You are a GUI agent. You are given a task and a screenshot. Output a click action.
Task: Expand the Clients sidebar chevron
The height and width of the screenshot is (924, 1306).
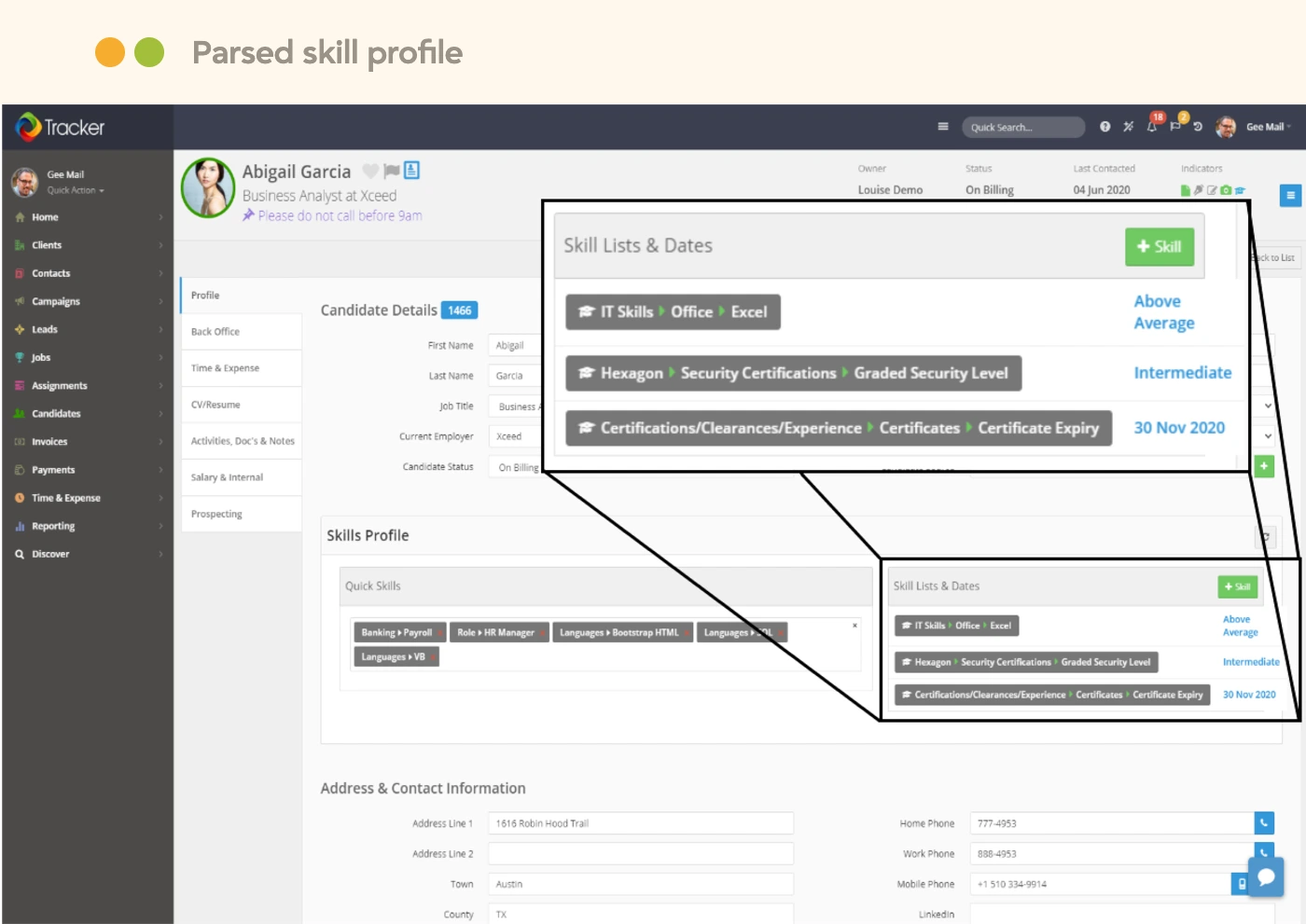pyautogui.click(x=160, y=245)
